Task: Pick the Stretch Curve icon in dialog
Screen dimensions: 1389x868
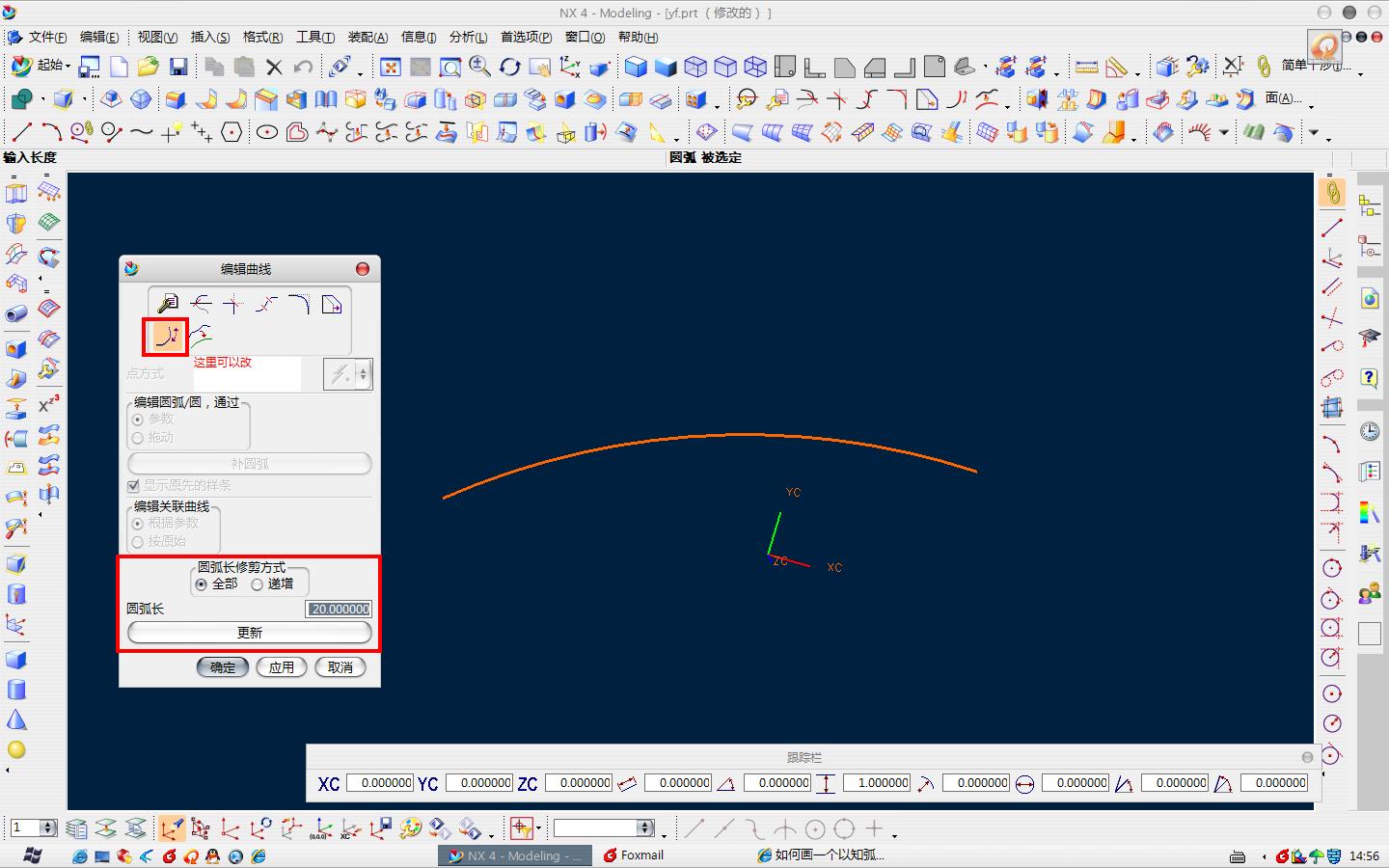Action: (332, 305)
